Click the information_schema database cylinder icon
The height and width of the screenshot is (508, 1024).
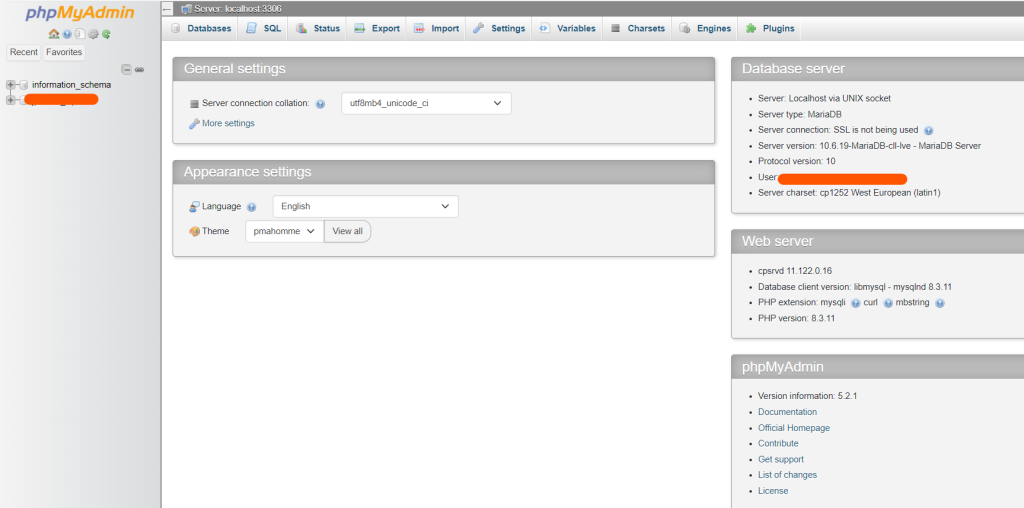coord(24,85)
